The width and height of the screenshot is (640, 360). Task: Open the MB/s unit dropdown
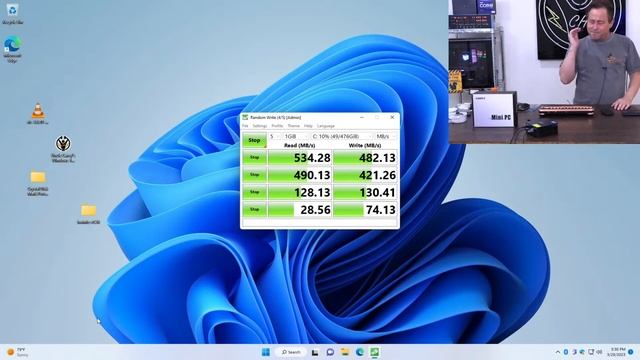386,136
